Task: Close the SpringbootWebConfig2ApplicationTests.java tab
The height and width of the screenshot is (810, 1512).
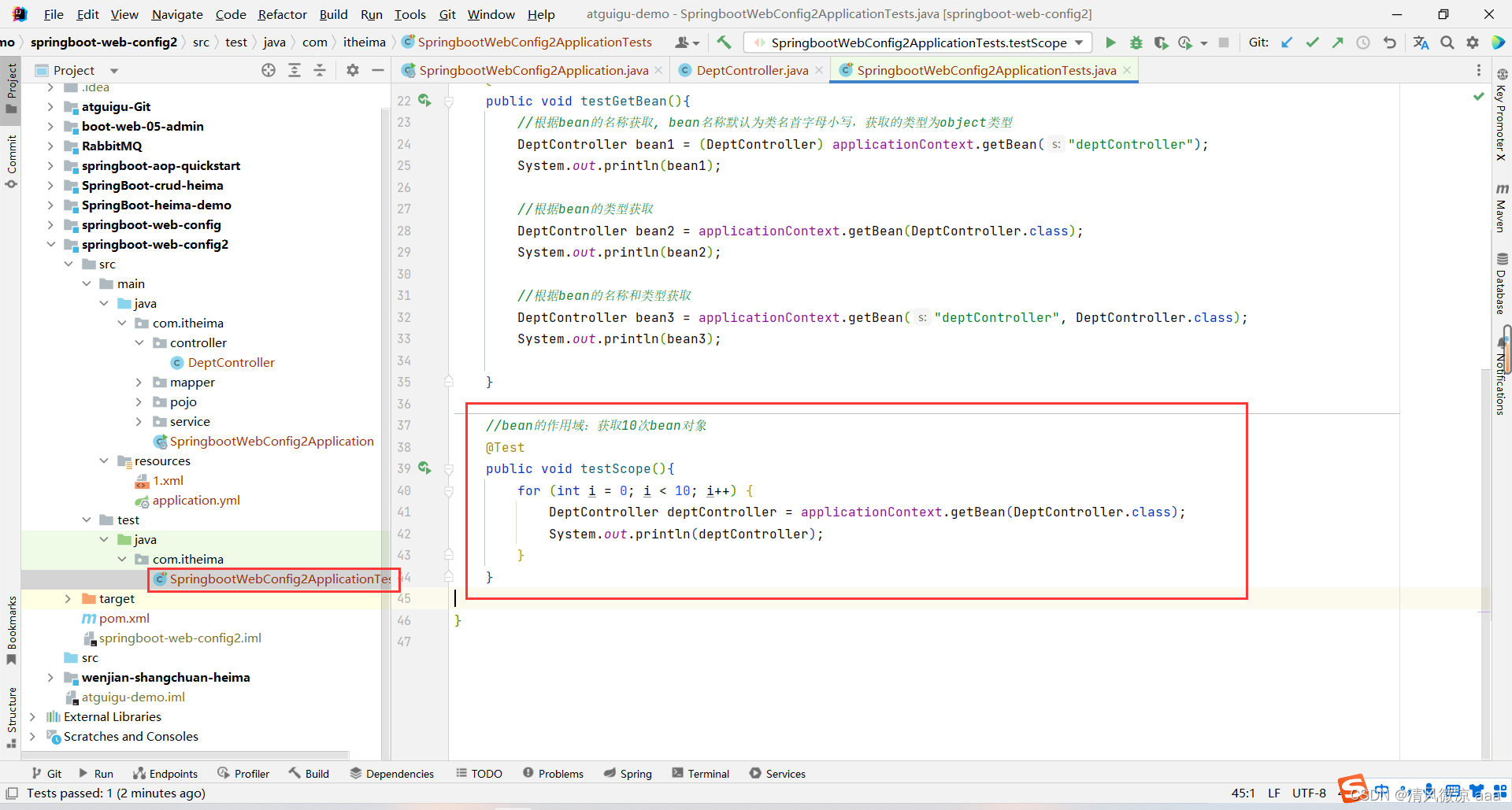Action: [x=1127, y=70]
